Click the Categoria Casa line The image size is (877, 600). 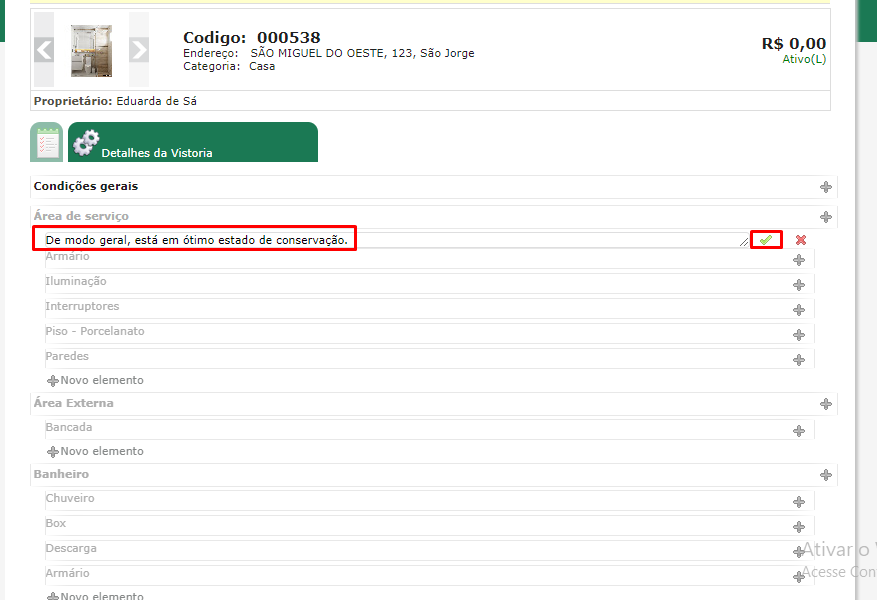tap(229, 67)
